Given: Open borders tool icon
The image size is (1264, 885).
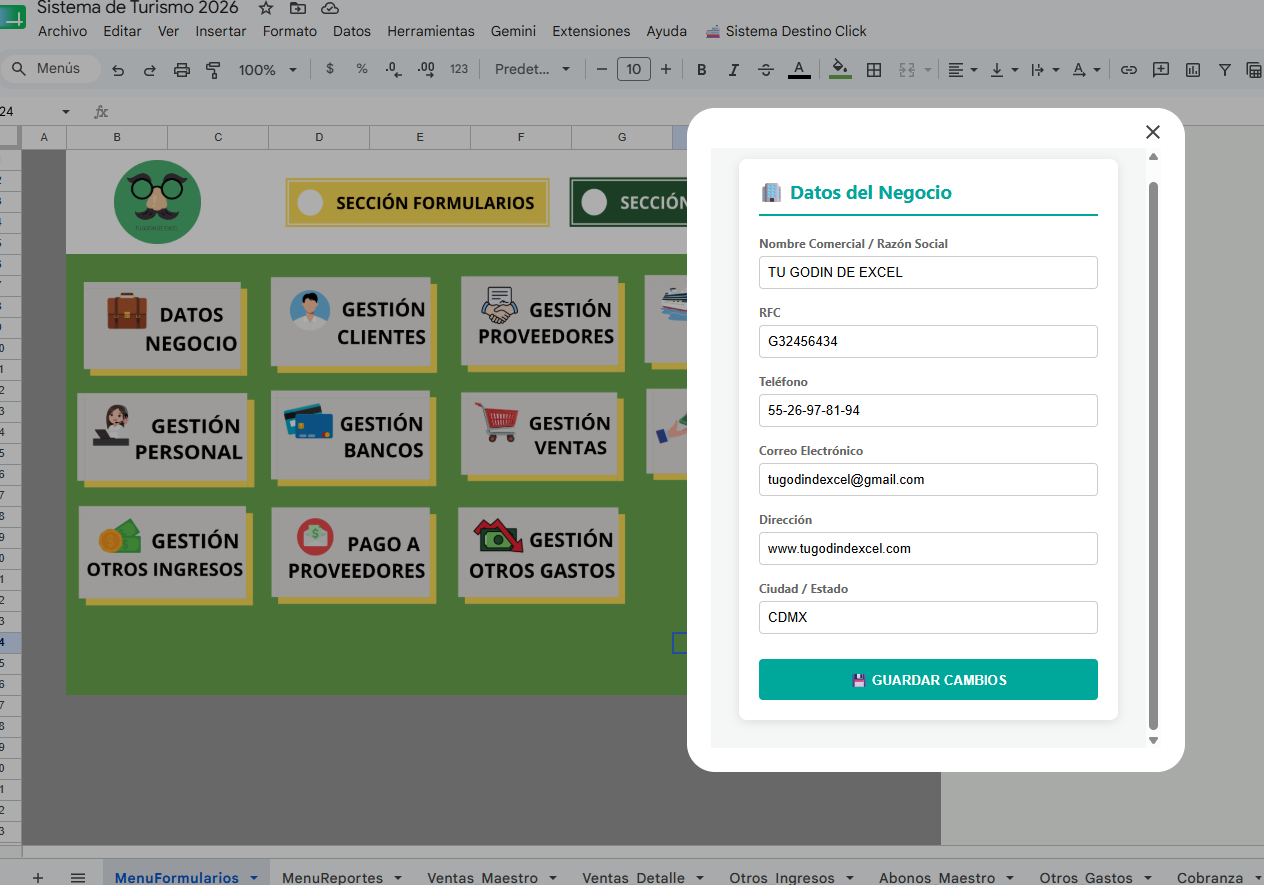Looking at the screenshot, I should click(874, 70).
